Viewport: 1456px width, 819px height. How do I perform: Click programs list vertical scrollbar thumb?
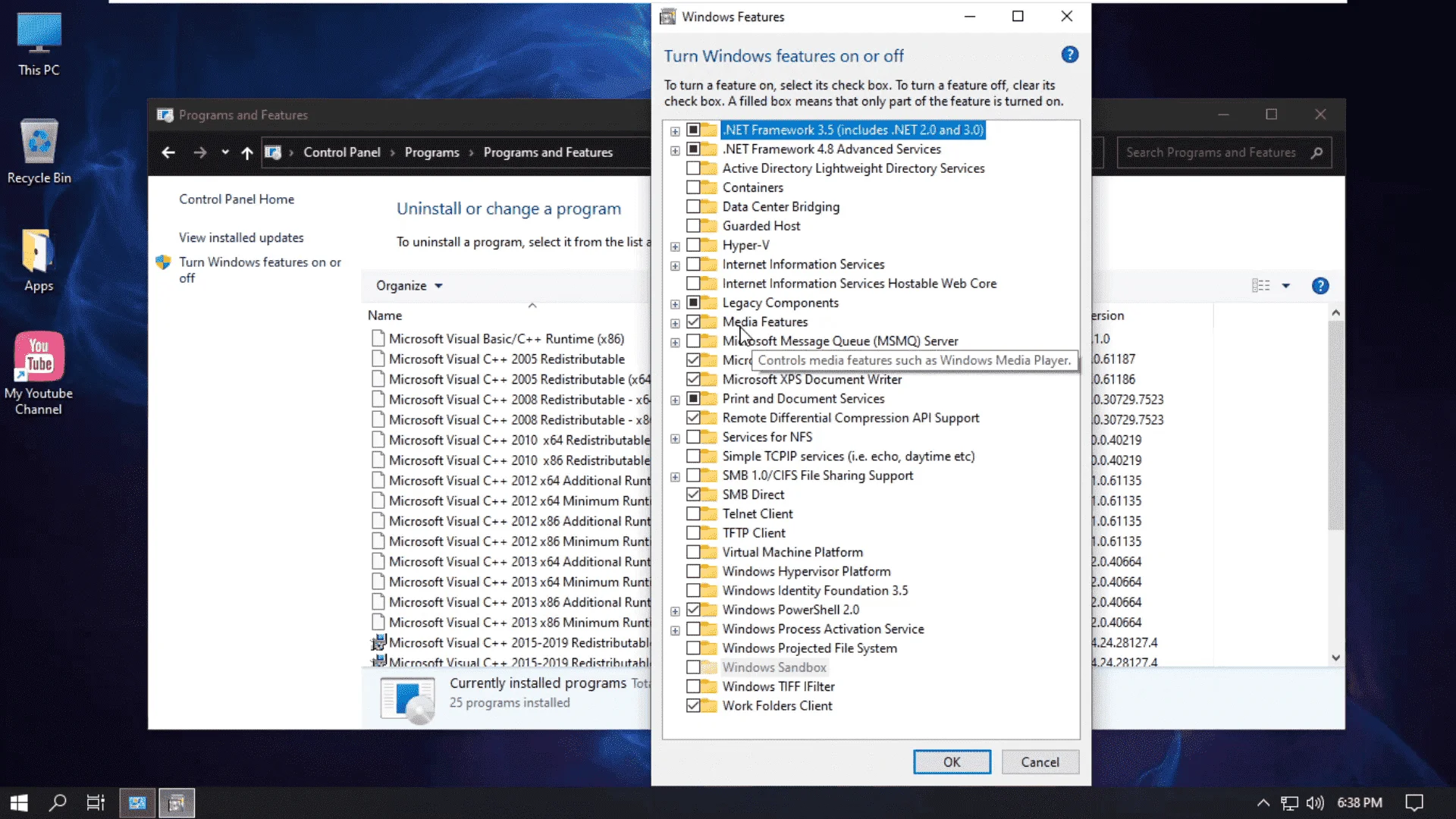[x=1336, y=425]
